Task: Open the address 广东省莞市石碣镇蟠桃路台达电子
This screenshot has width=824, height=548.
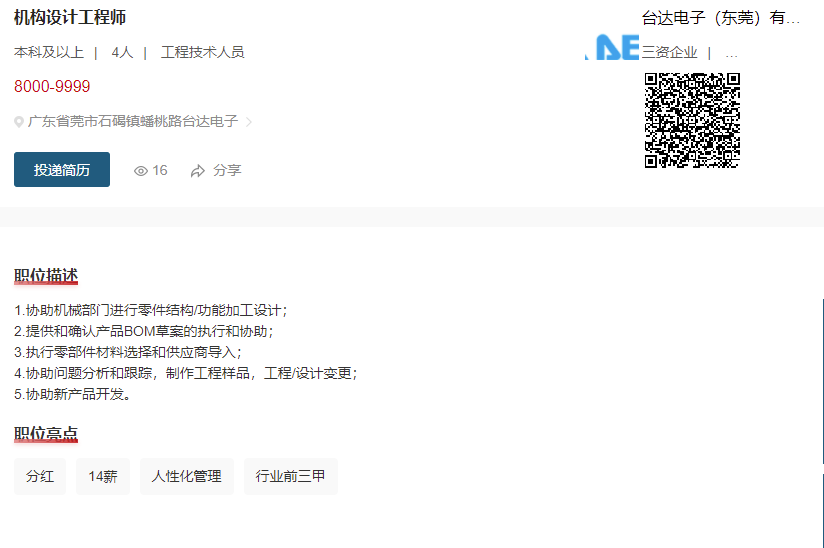Action: click(133, 122)
